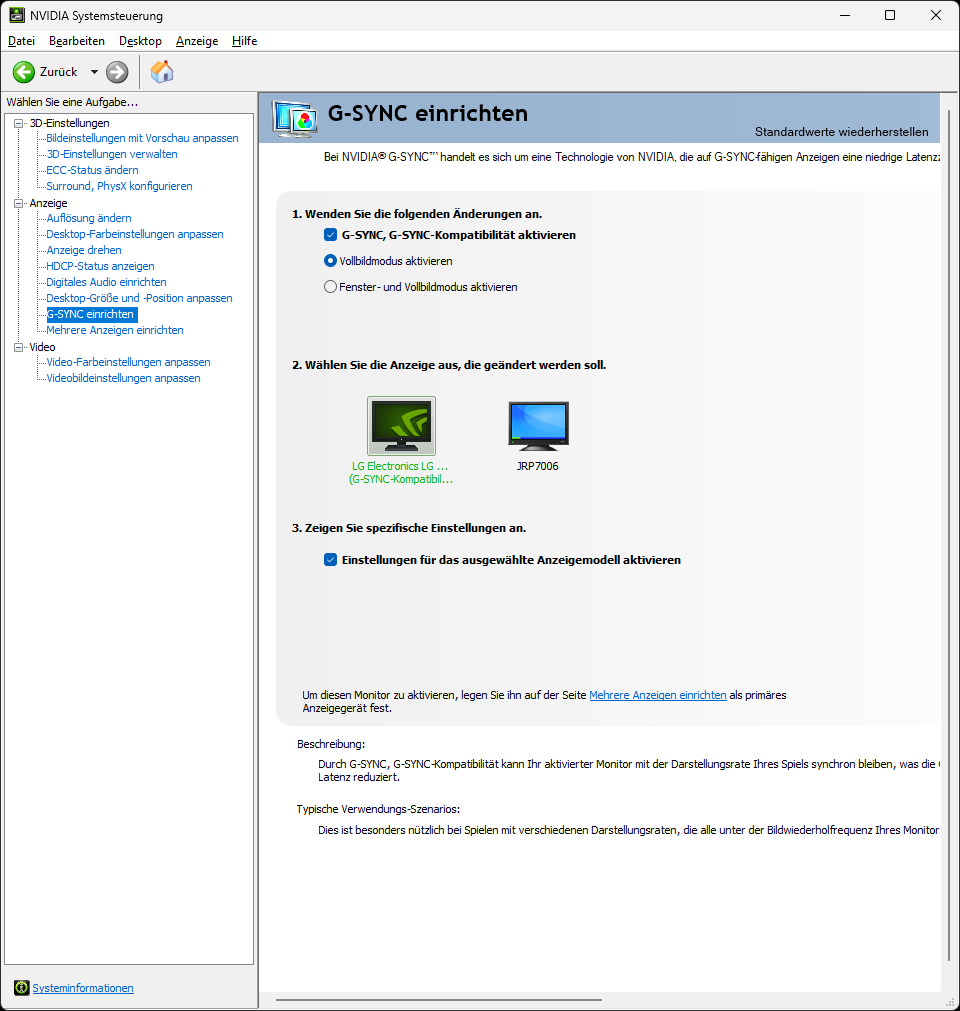Toggle Einstellungen für das ausgewählte Anzeigemodell checkbox
Screen dimensions: 960x1011
(x=330, y=560)
